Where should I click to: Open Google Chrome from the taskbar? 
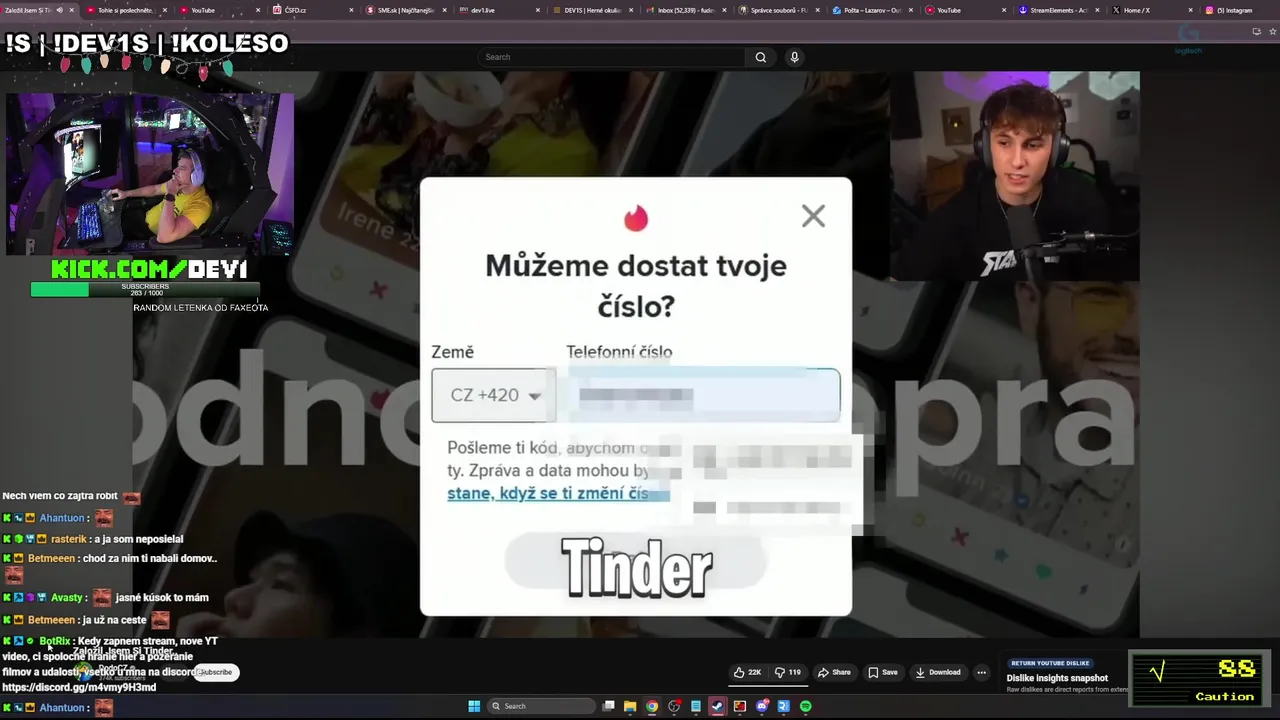tap(652, 706)
